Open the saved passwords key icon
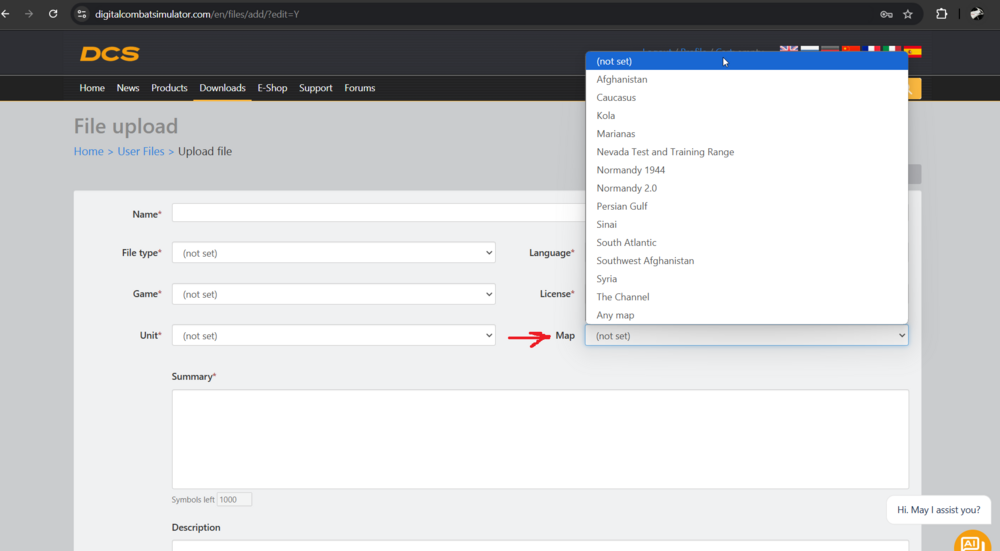This screenshot has width=1000, height=551. pyautogui.click(x=886, y=14)
